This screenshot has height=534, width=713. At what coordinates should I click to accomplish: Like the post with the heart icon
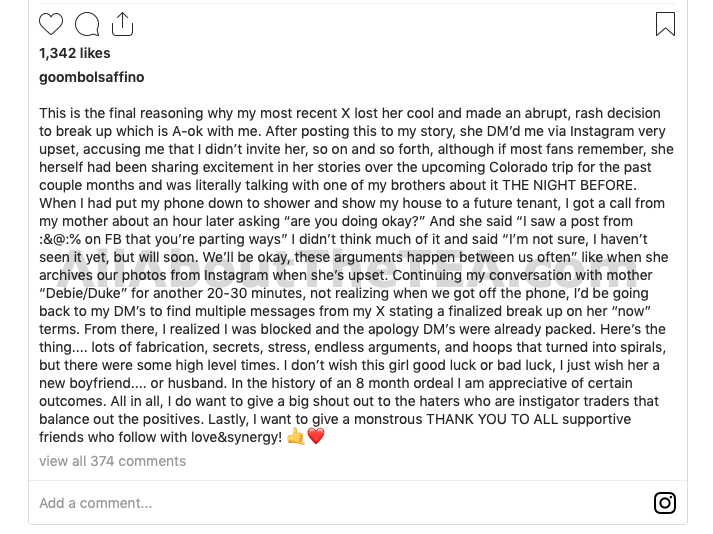[51, 24]
